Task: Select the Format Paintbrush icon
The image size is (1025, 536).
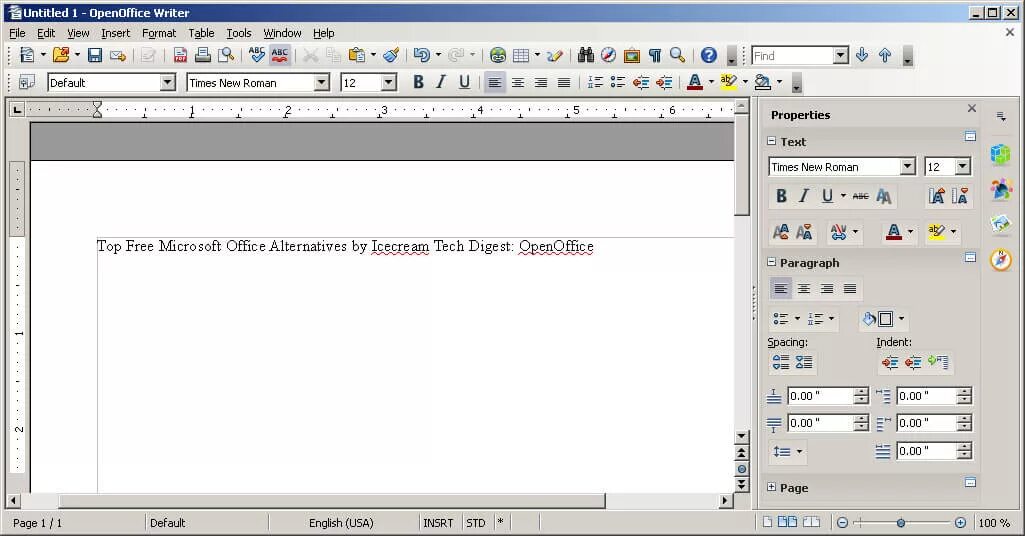Action: [x=391, y=56]
